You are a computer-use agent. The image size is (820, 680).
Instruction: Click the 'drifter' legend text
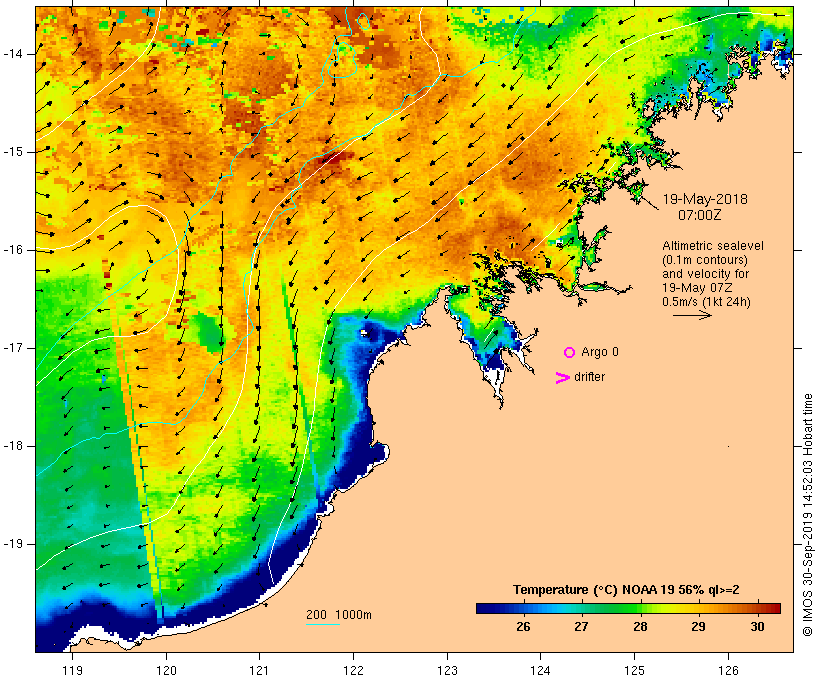589,377
